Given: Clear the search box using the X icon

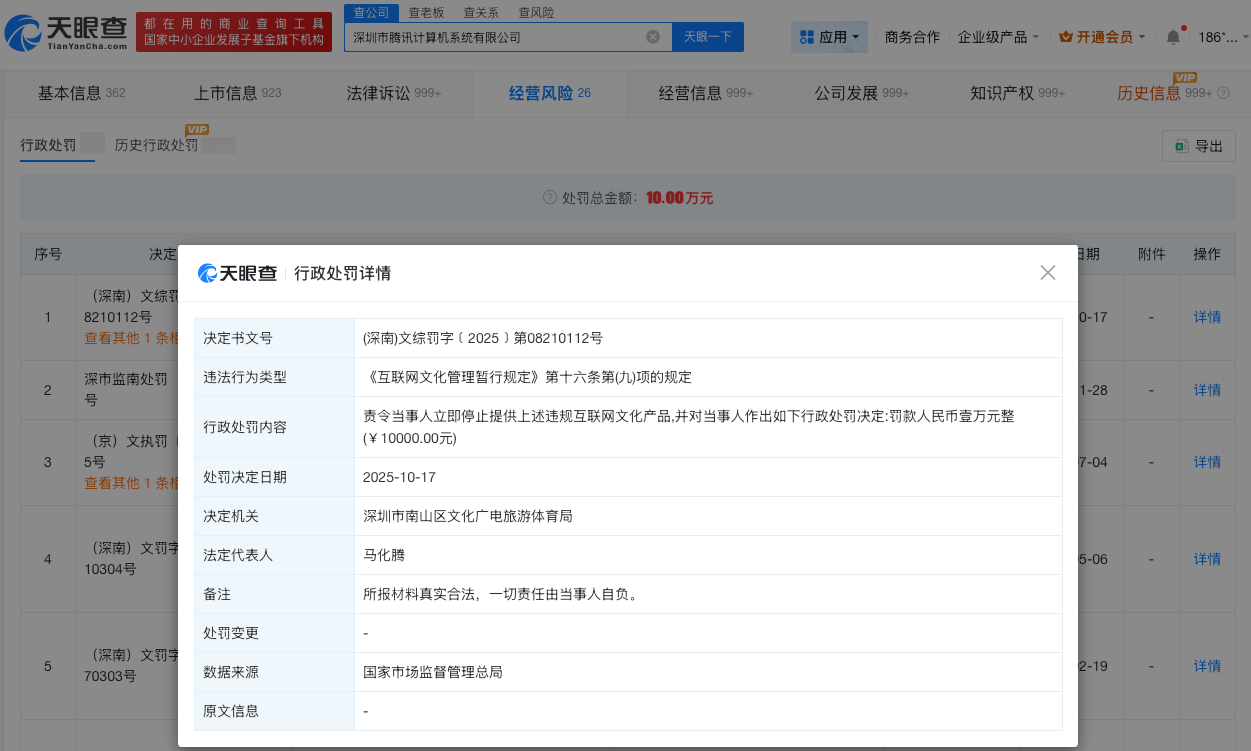Looking at the screenshot, I should pos(654,36).
